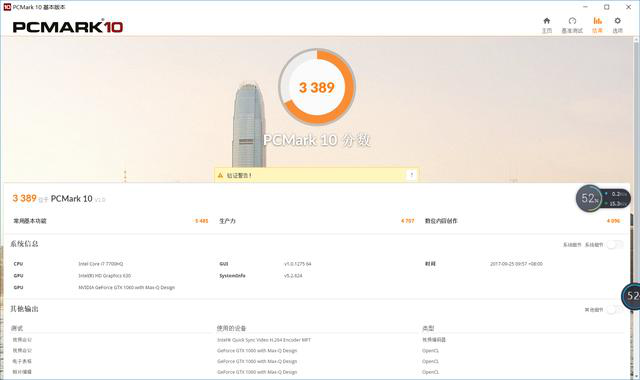
Task: Maximize the PCMark 10 window
Action: point(607,7)
